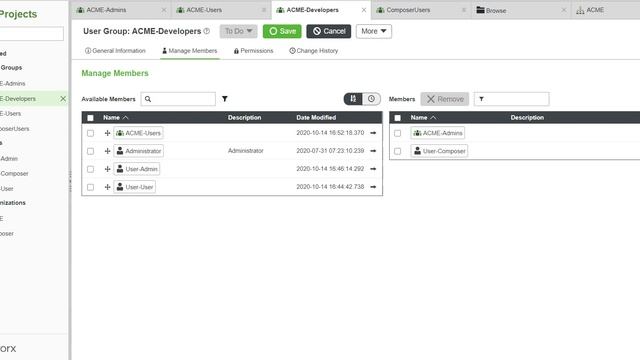Check the User-Composer member checkbox
The image size is (640, 360).
(x=398, y=151)
